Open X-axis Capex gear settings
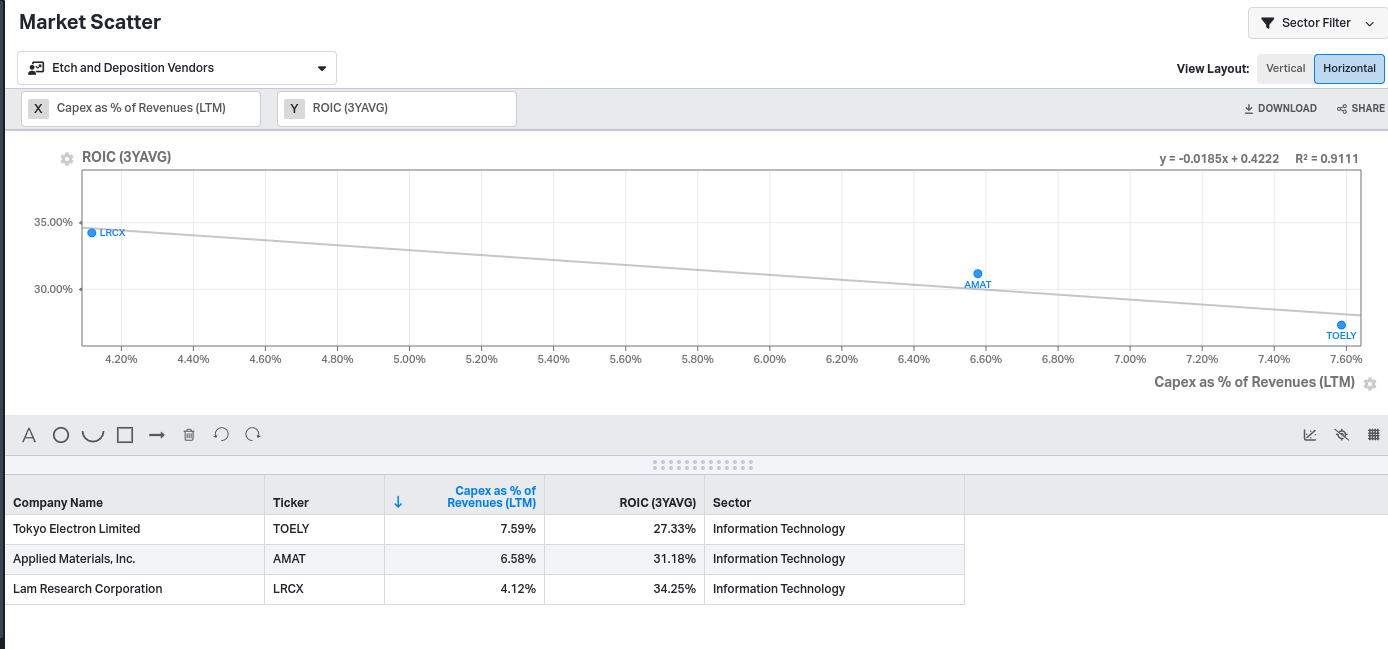 tap(1370, 384)
